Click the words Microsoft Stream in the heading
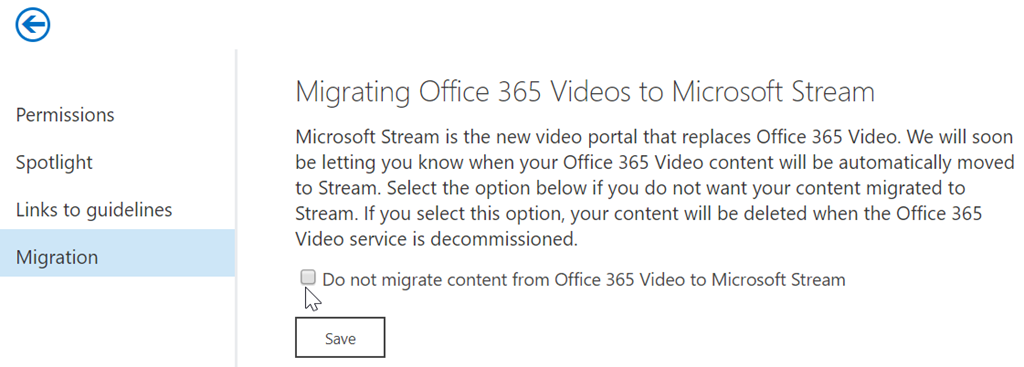Screen dimensions: 1024x367 pyautogui.click(x=773, y=92)
